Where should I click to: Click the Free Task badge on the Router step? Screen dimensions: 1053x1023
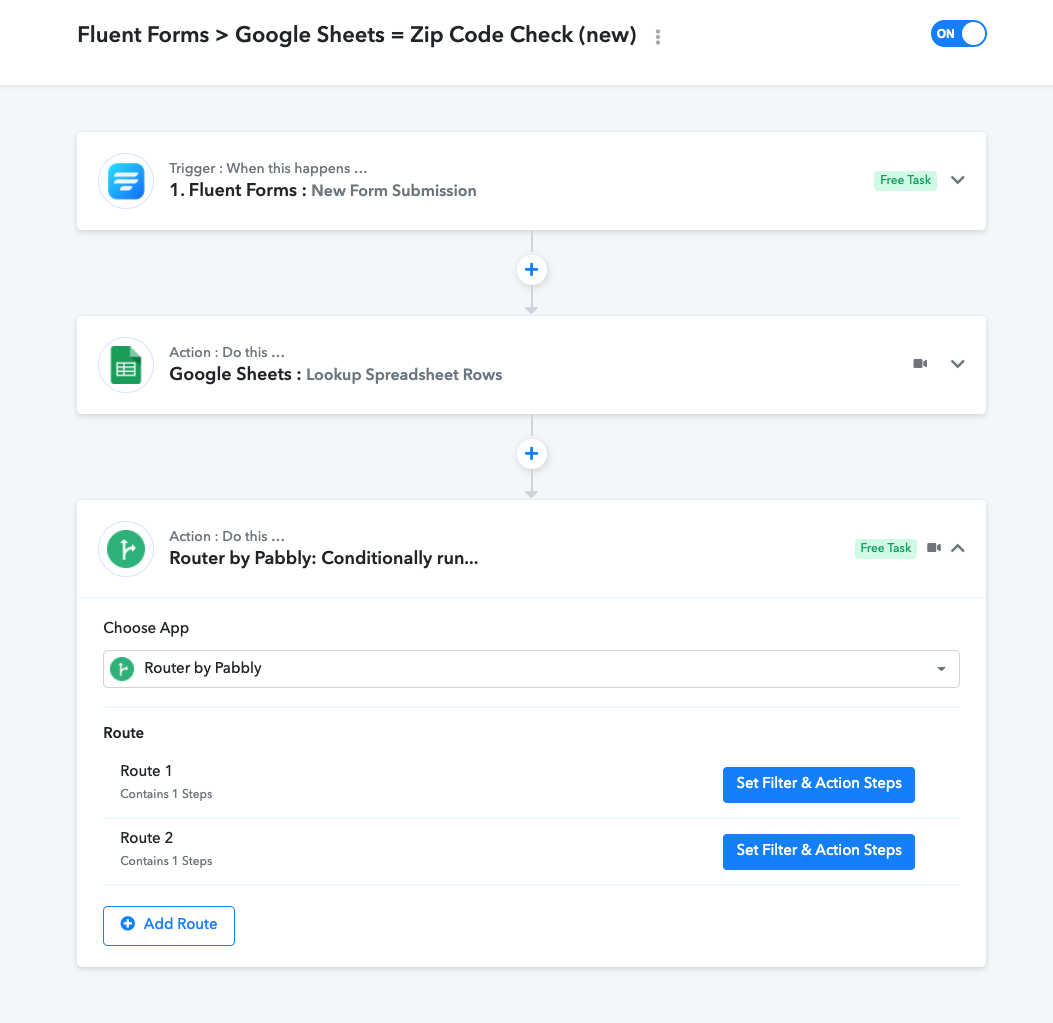point(886,548)
